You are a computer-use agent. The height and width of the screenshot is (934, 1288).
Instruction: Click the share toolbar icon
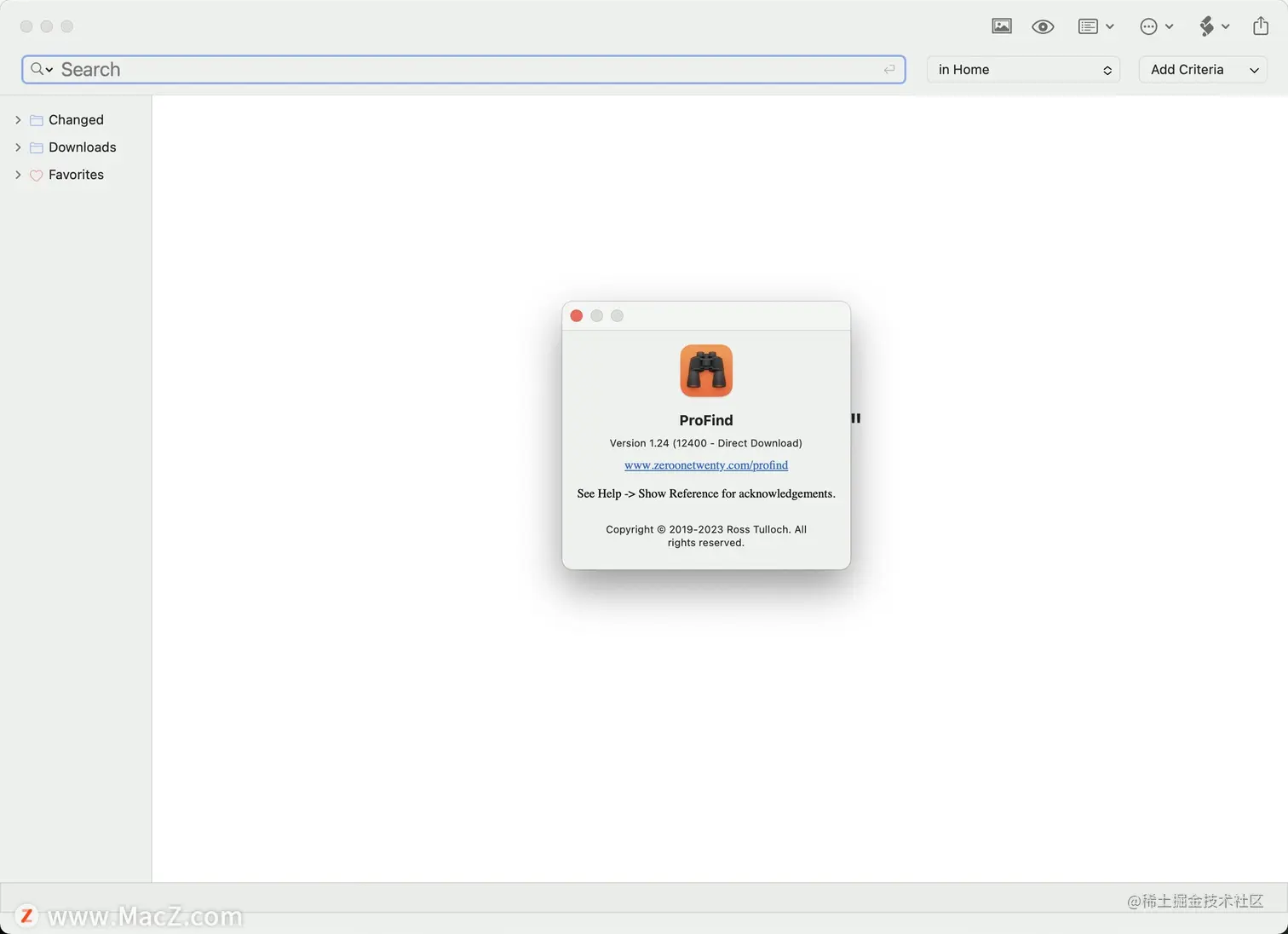click(1261, 26)
